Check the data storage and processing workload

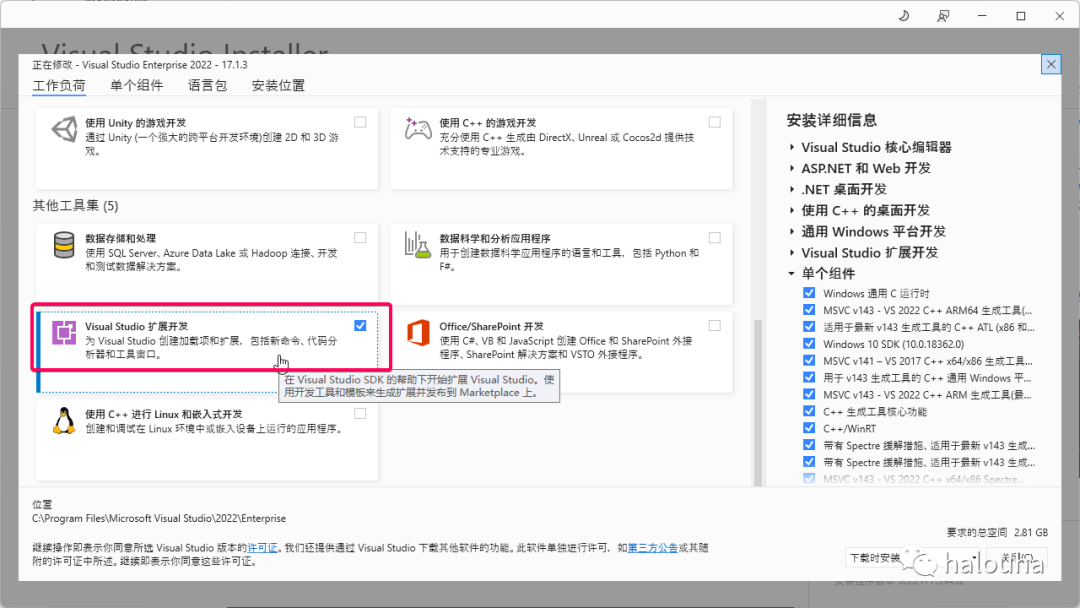tap(360, 238)
